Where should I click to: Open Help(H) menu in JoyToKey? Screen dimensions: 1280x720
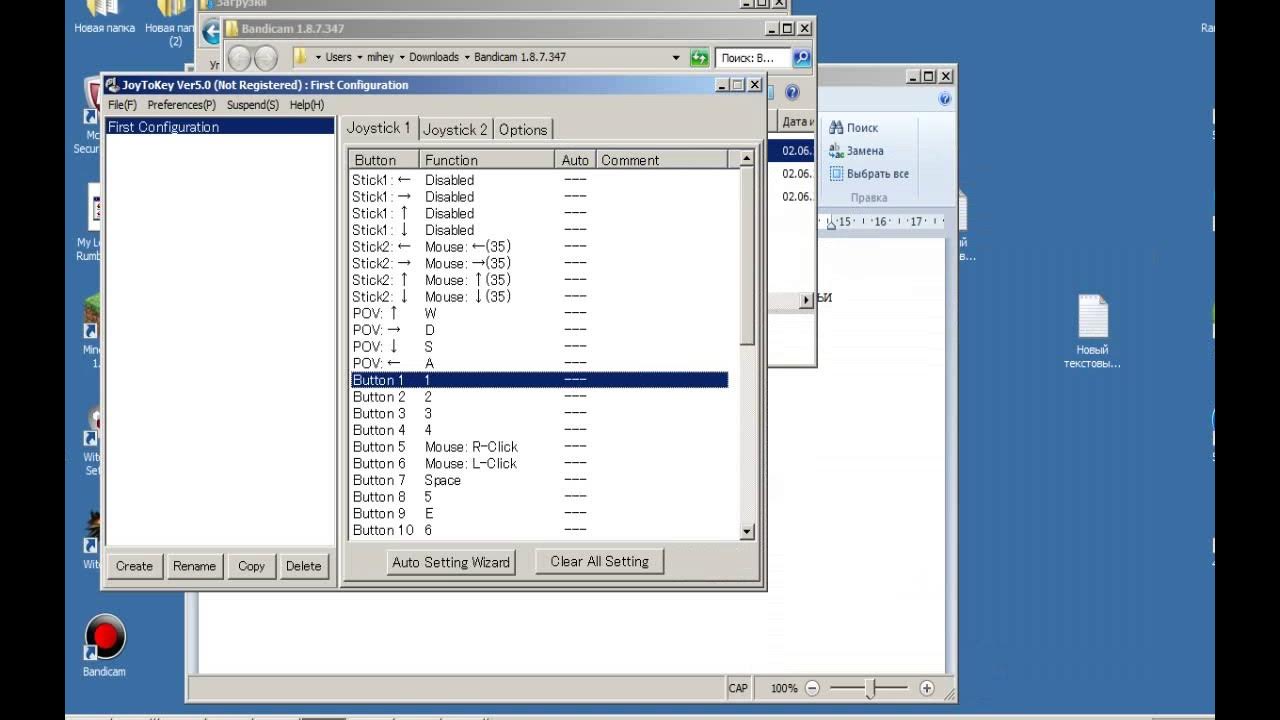[307, 105]
